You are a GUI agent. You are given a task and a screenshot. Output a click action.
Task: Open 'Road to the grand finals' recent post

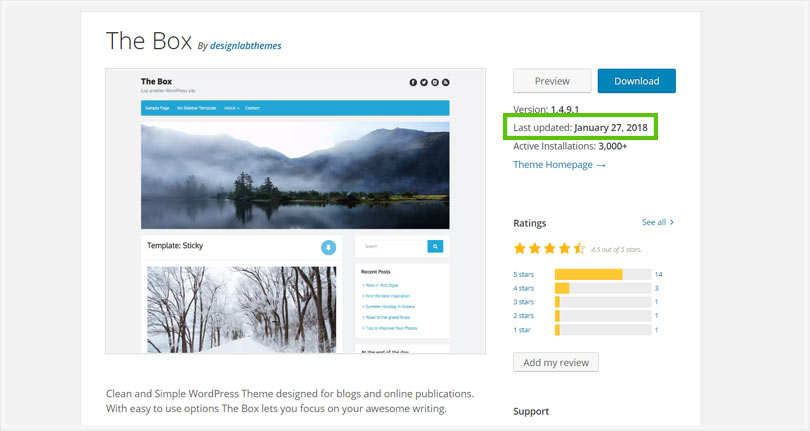point(386,317)
